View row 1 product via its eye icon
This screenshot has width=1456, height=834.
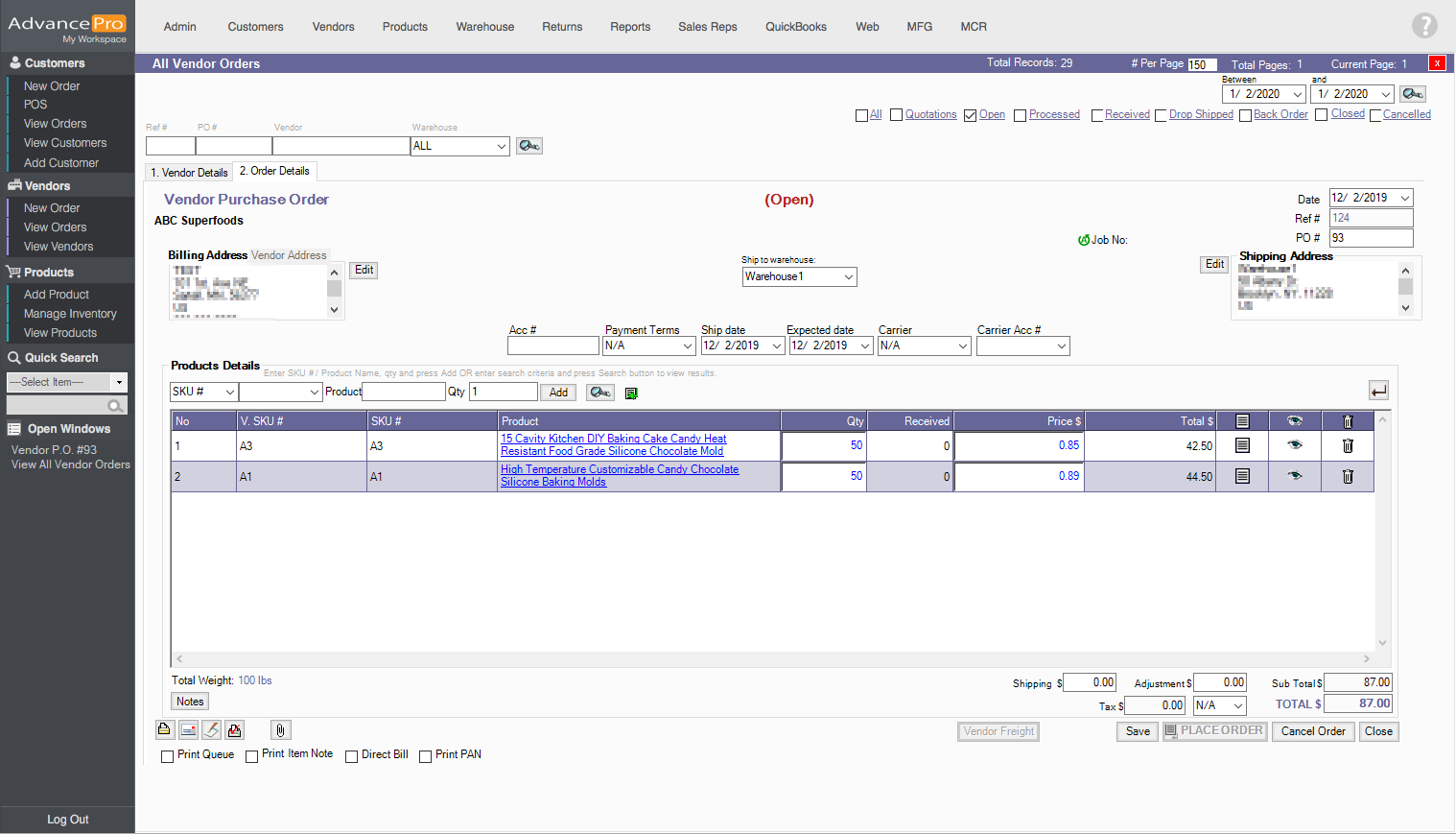coord(1295,445)
